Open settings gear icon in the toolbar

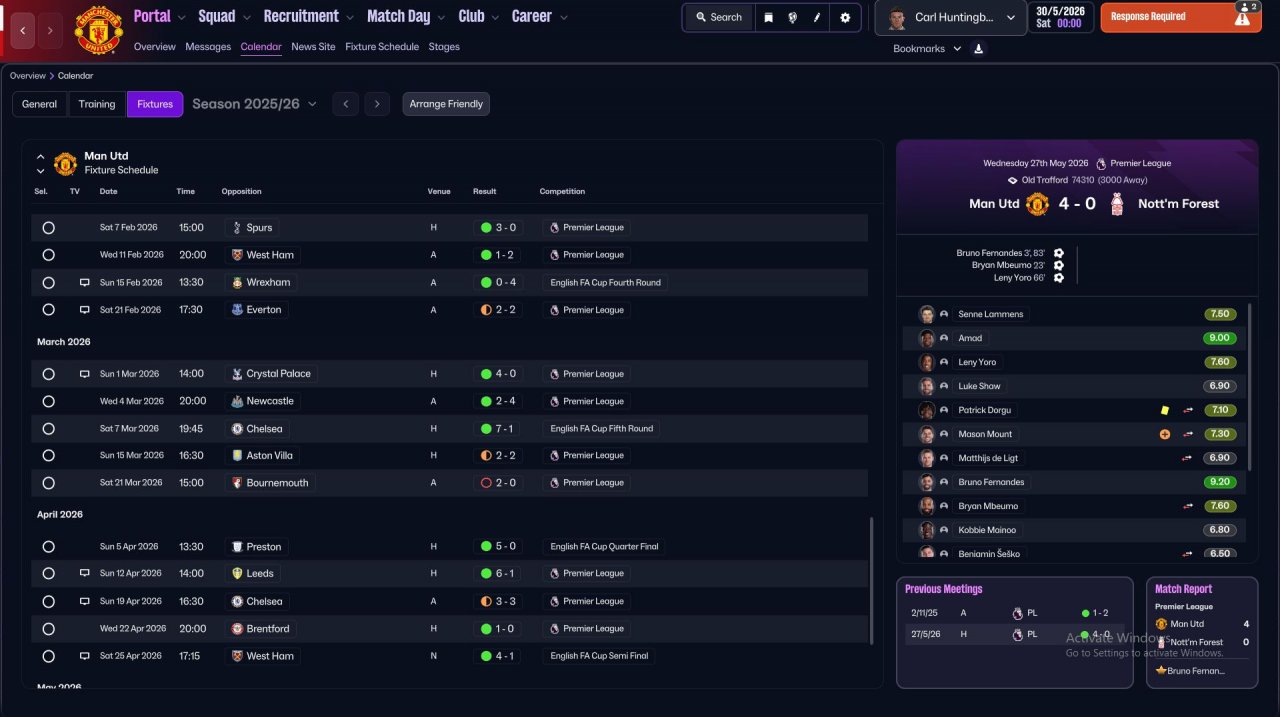pyautogui.click(x=845, y=17)
